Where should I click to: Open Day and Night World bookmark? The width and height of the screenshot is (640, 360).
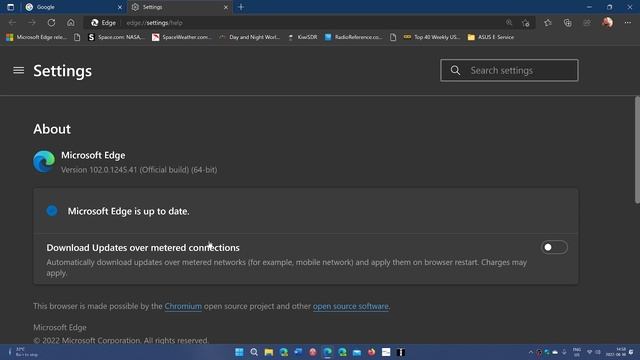pyautogui.click(x=249, y=37)
